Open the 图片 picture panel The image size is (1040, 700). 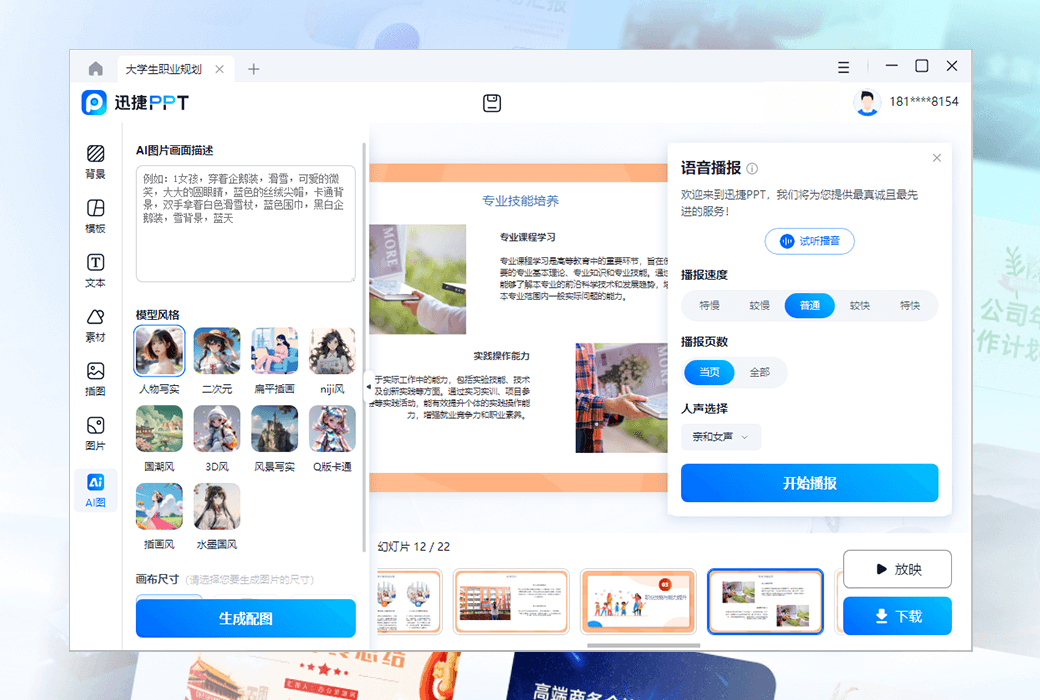[96, 433]
